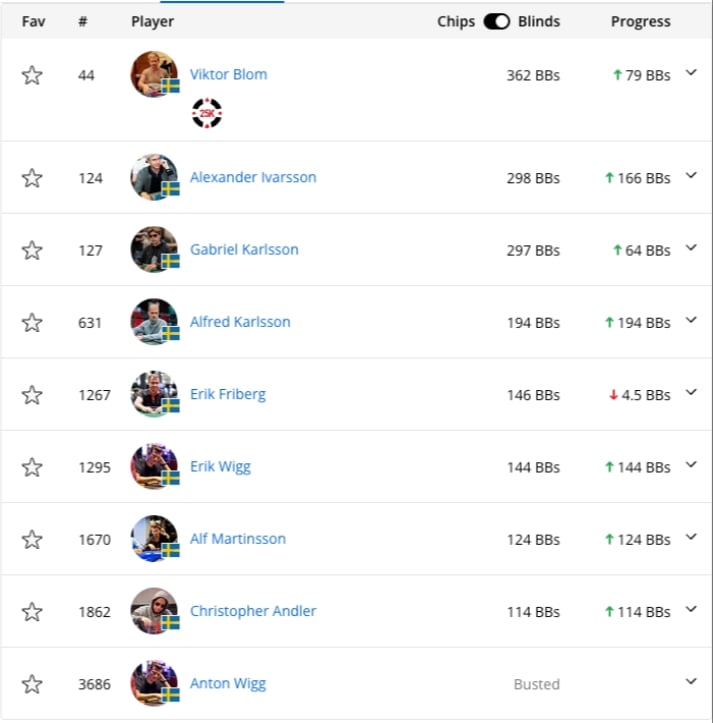Open Alexander Ivarsson's player profile link
713x723 pixels.
click(x=253, y=178)
